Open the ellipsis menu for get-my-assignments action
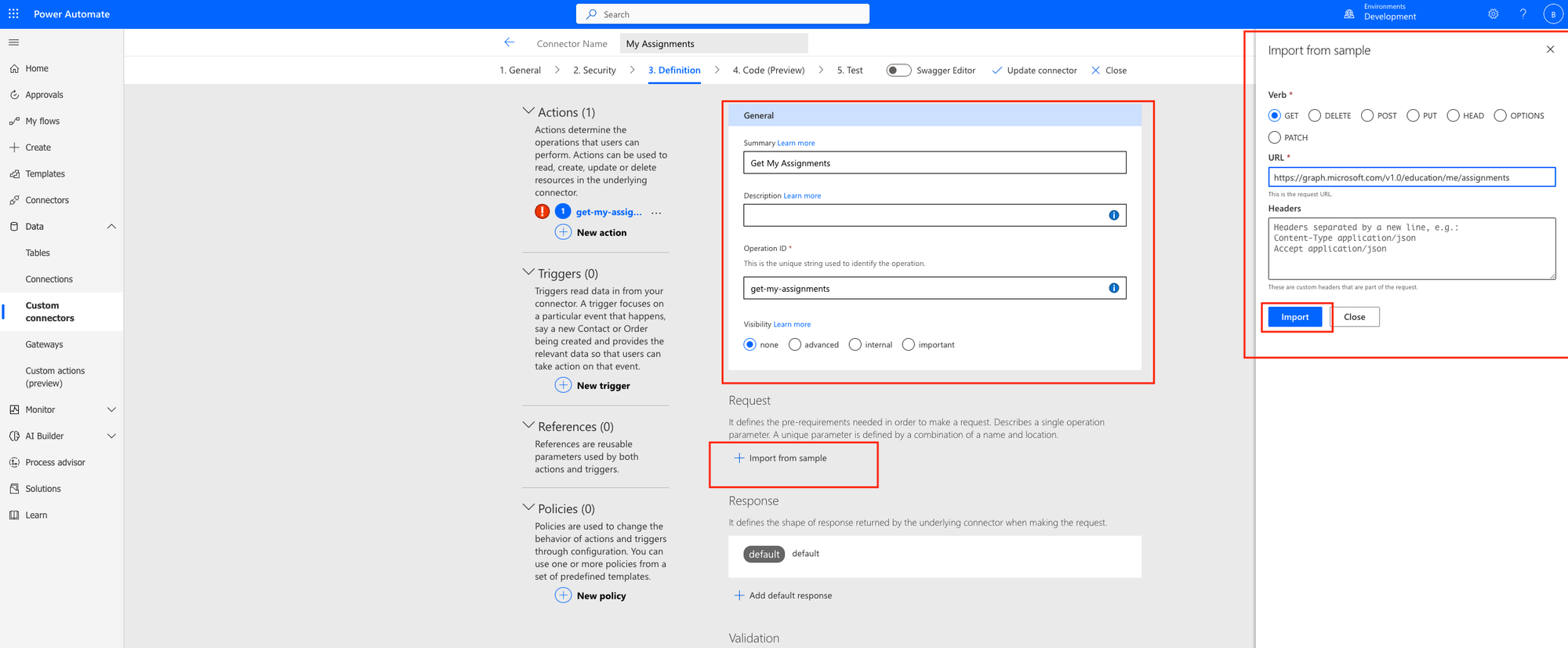The height and width of the screenshot is (648, 1568). click(x=656, y=213)
